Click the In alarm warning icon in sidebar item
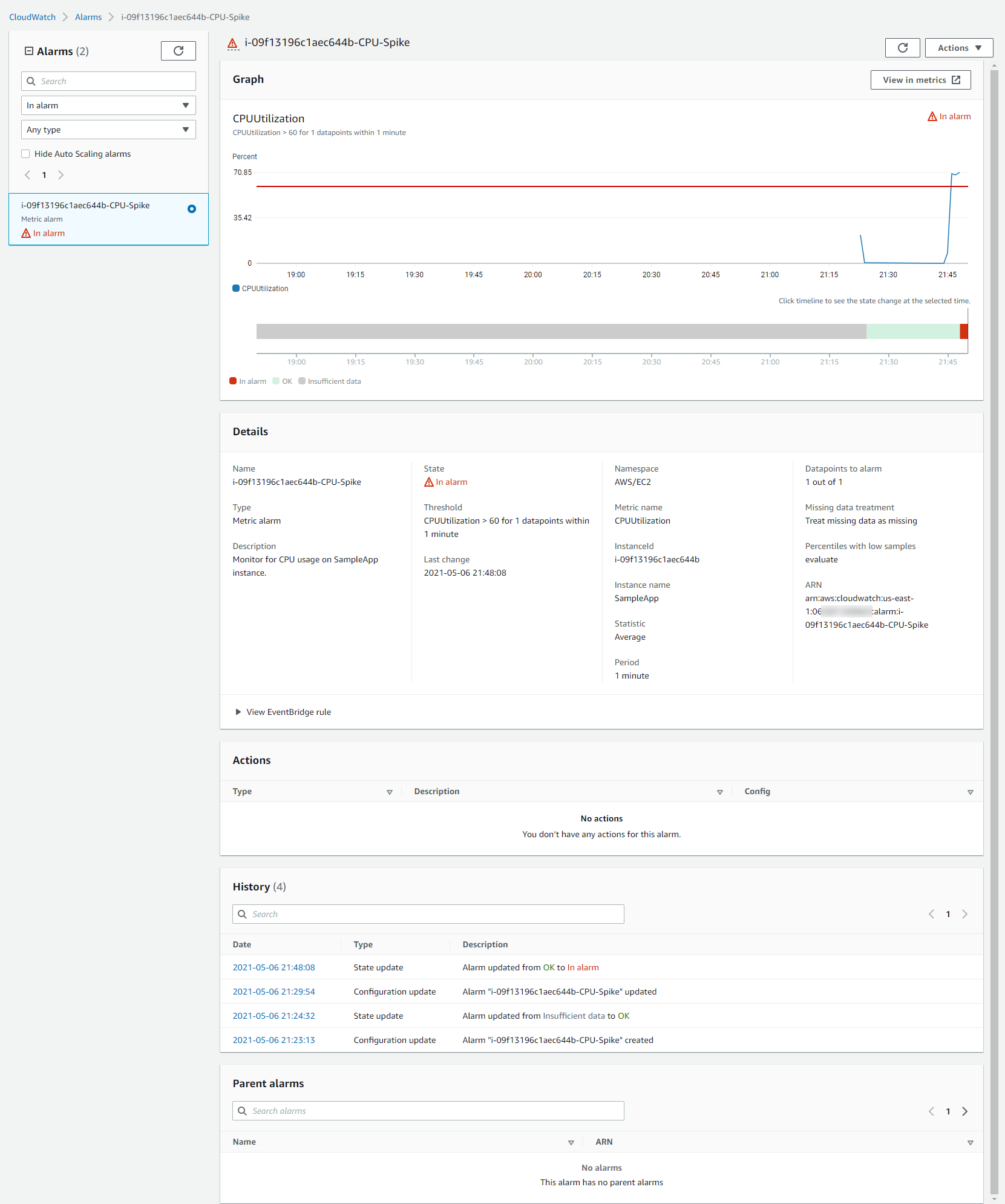The height and width of the screenshot is (1204, 1005). (x=26, y=233)
